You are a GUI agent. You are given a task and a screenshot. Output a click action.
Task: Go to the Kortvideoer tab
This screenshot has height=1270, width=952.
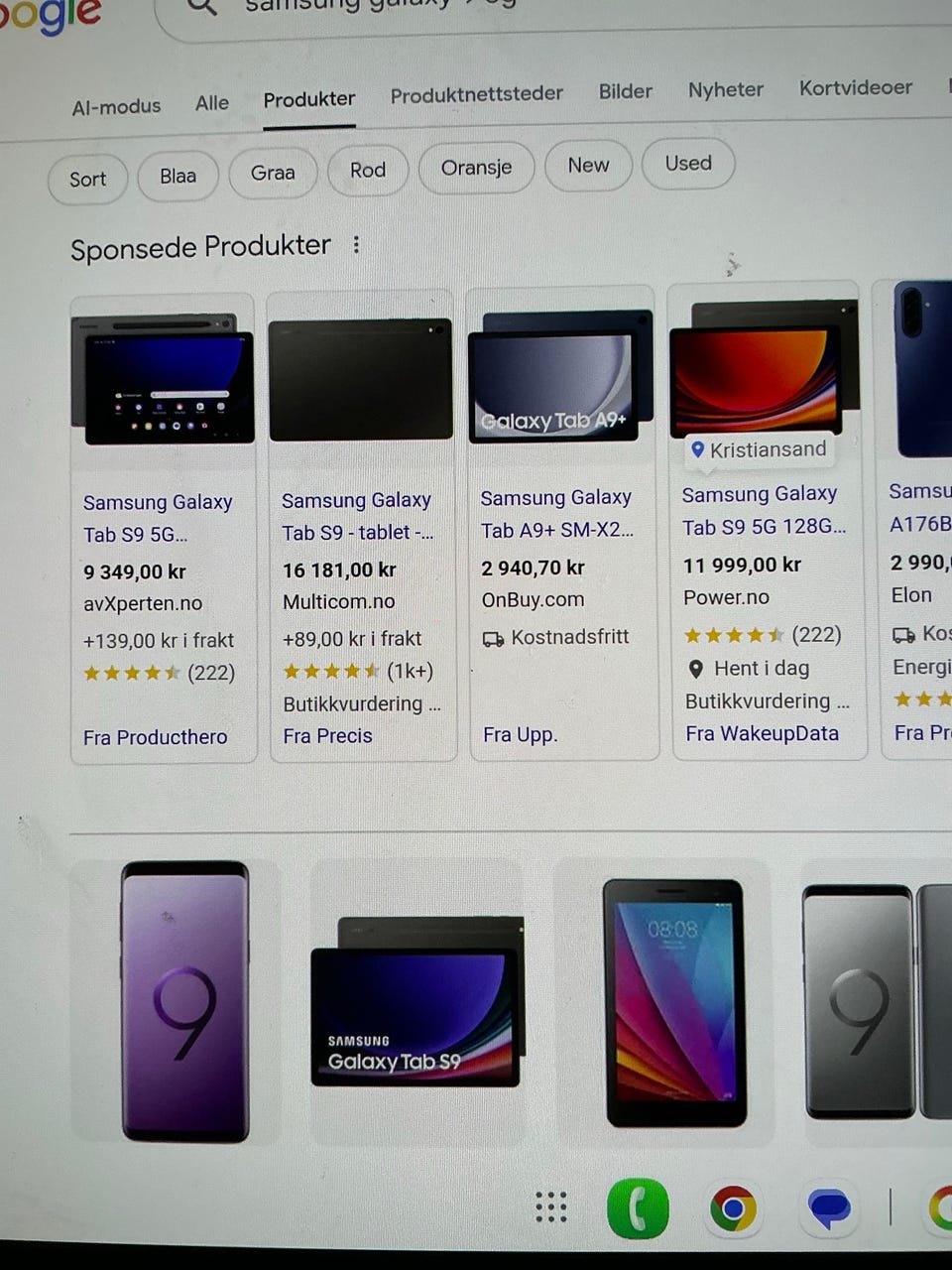856,87
